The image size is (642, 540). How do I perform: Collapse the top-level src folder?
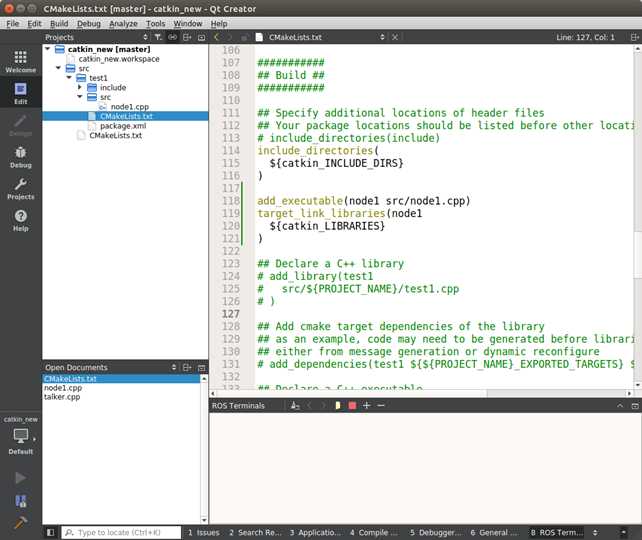pyautogui.click(x=59, y=68)
